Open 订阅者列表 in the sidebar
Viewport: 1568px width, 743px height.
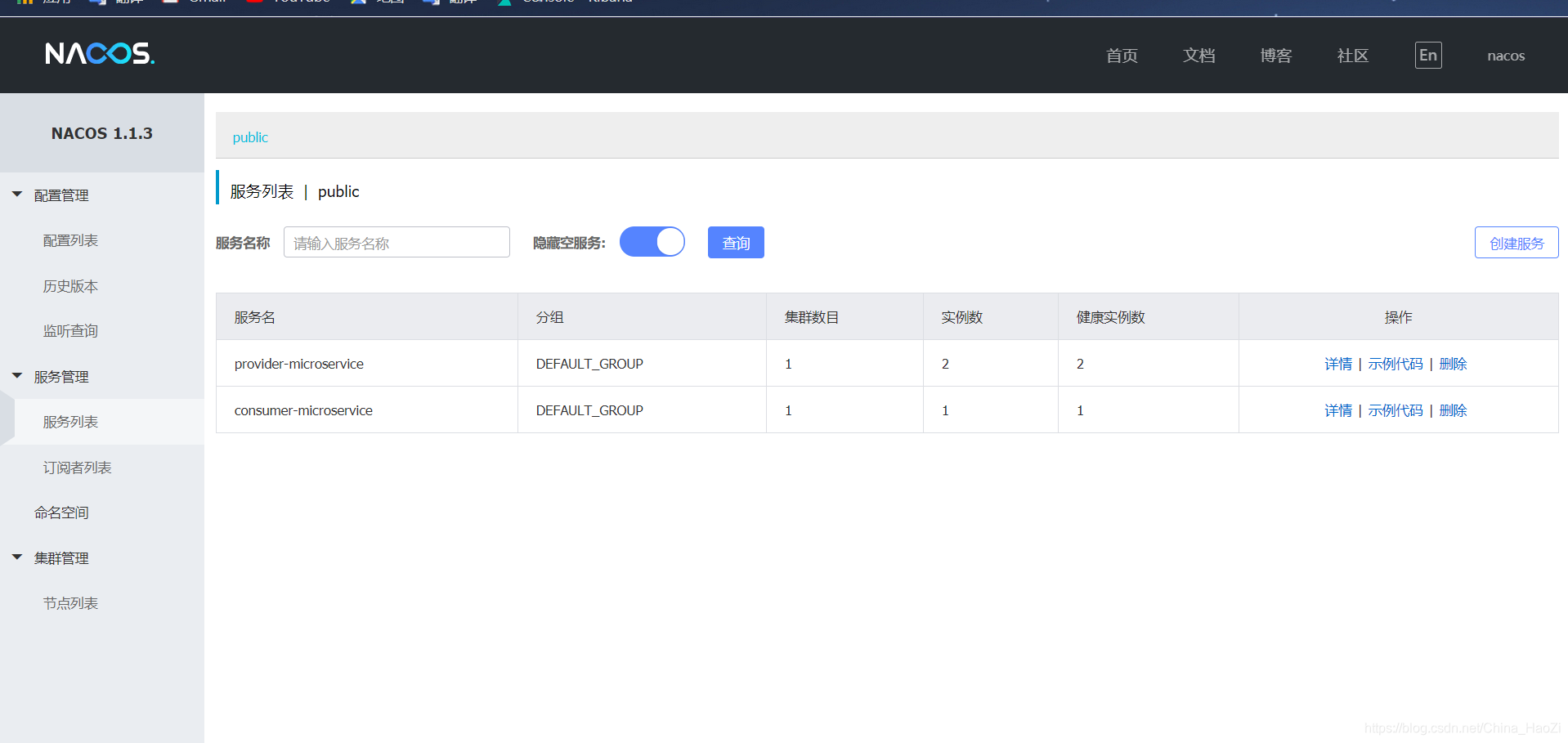click(x=77, y=468)
